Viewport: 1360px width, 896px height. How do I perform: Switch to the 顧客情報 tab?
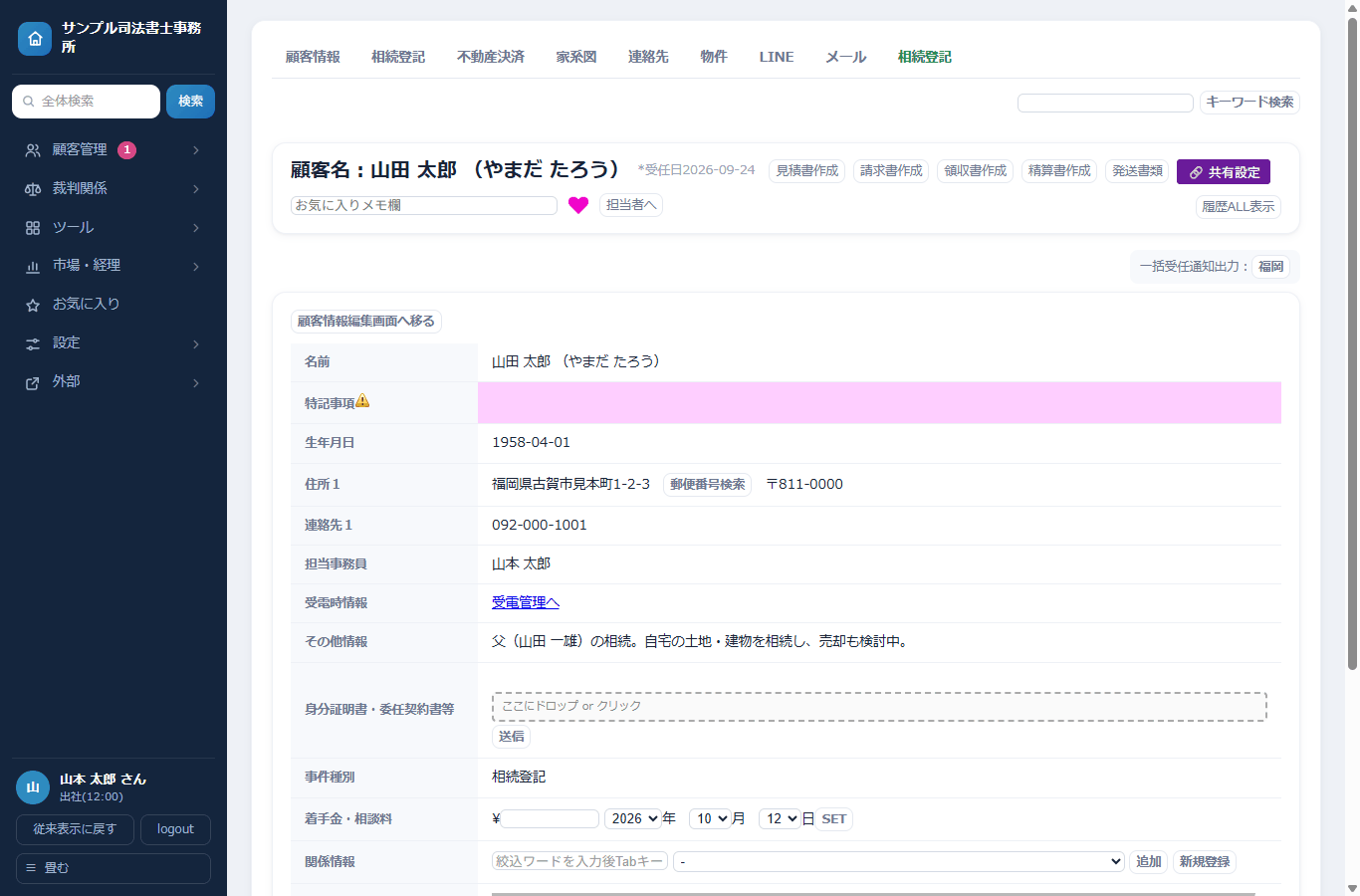(x=313, y=57)
